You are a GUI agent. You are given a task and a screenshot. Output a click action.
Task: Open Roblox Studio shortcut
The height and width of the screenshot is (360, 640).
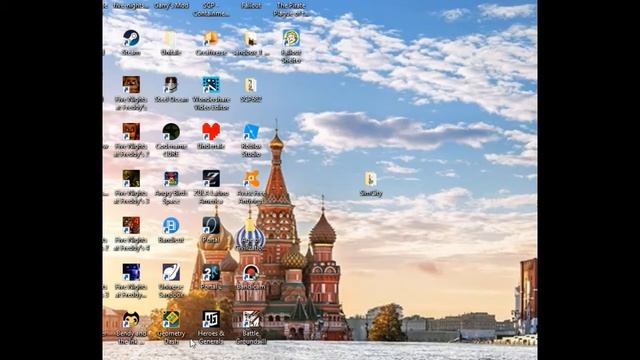coord(251,132)
